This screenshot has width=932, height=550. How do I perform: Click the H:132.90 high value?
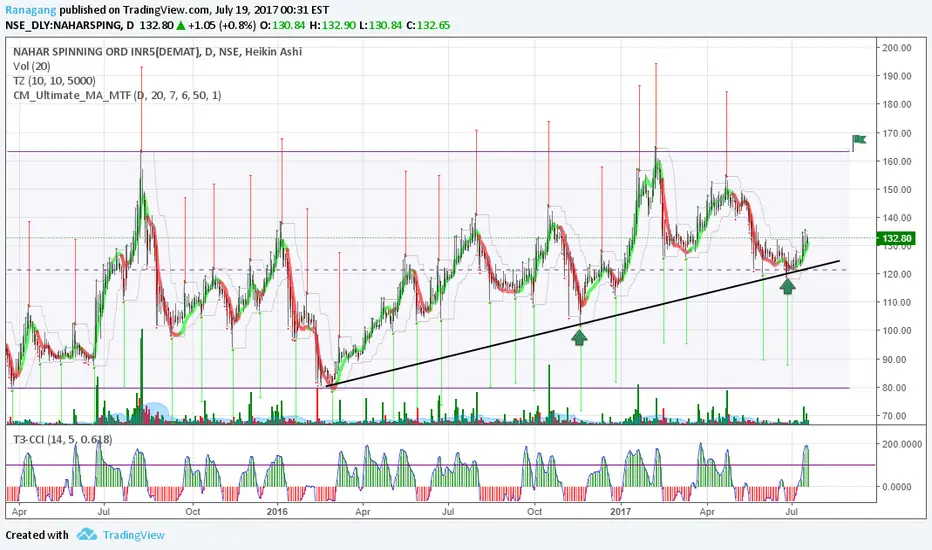click(x=333, y=26)
